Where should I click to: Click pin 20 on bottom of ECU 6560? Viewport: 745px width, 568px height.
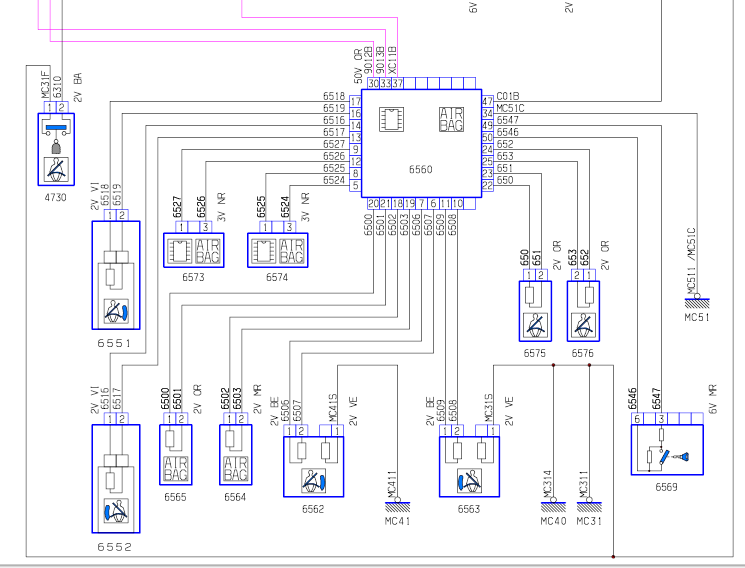click(373, 203)
